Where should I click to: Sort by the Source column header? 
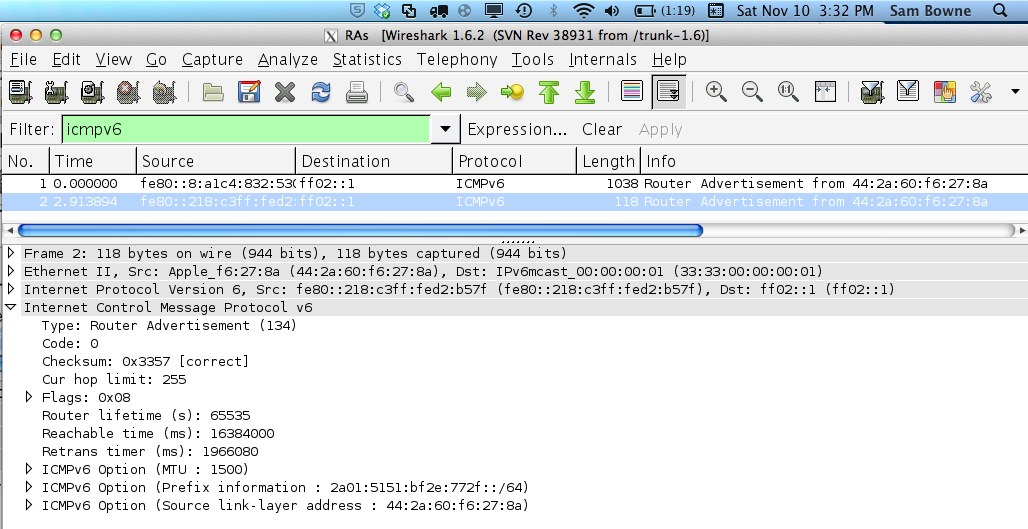[216, 161]
